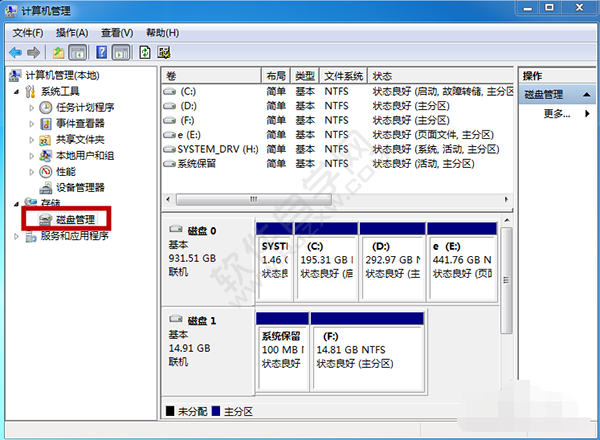This screenshot has height=440, width=600.
Task: Expand the 任务计划程序 tree node
Action: [31, 108]
